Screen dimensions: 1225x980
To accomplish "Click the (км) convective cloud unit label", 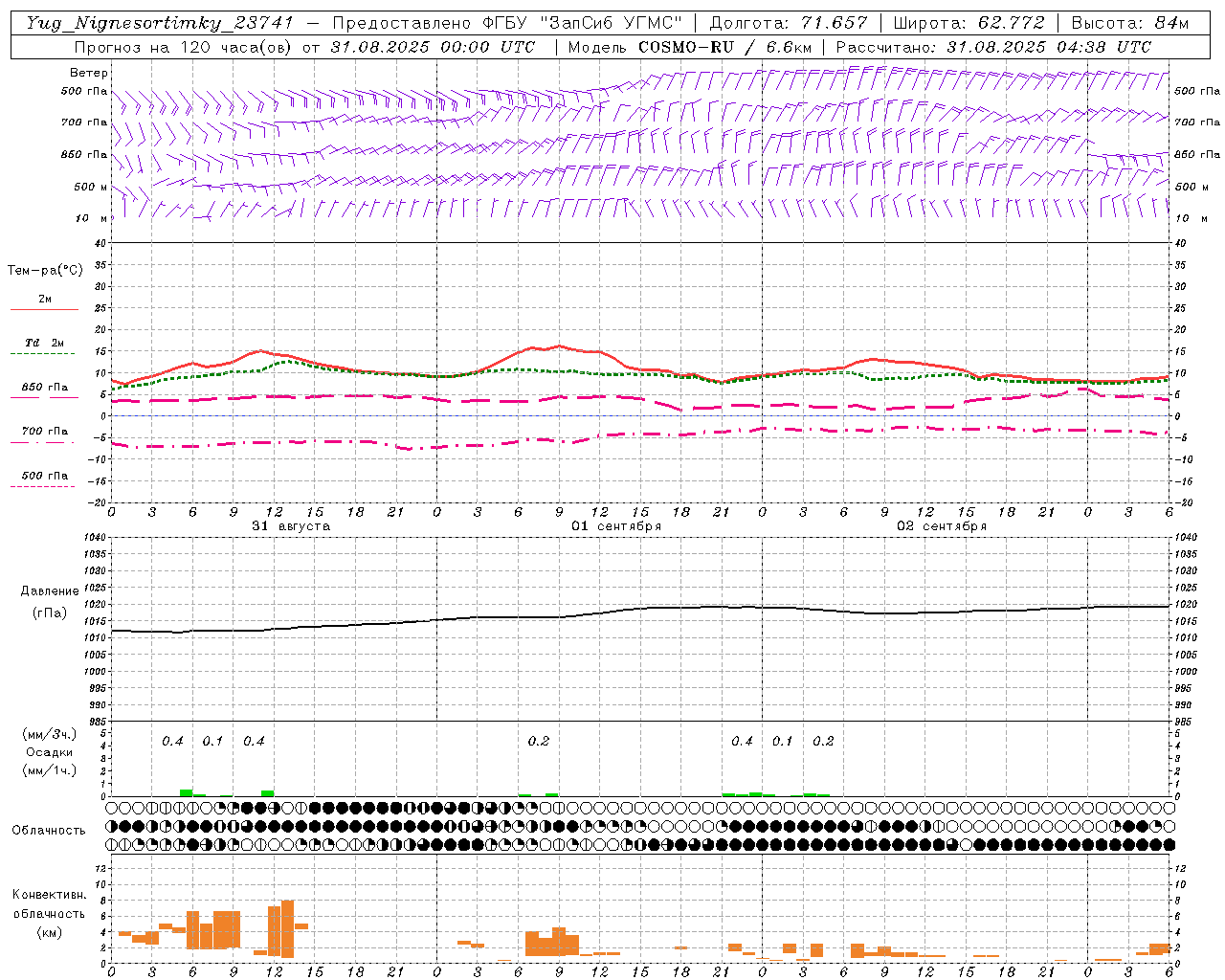I will pyautogui.click(x=49, y=931).
